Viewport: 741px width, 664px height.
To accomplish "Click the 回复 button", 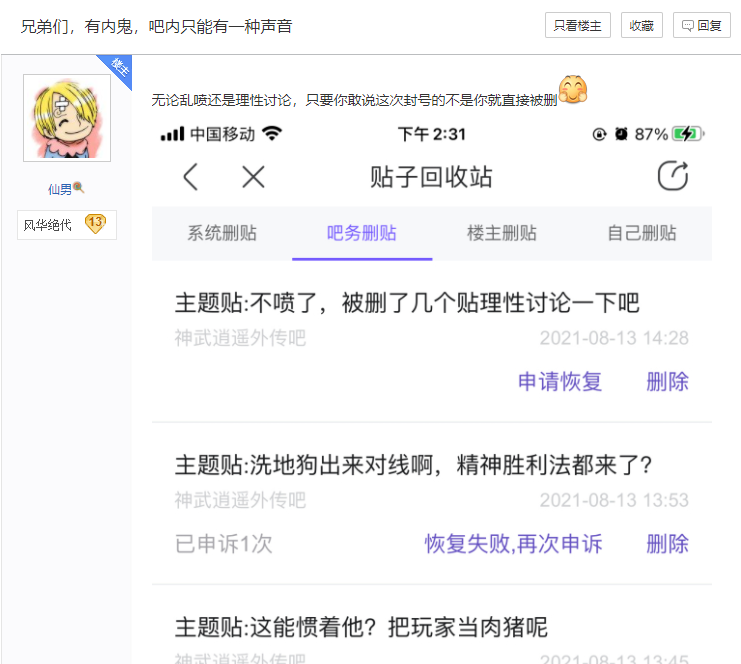I will pyautogui.click(x=702, y=26).
